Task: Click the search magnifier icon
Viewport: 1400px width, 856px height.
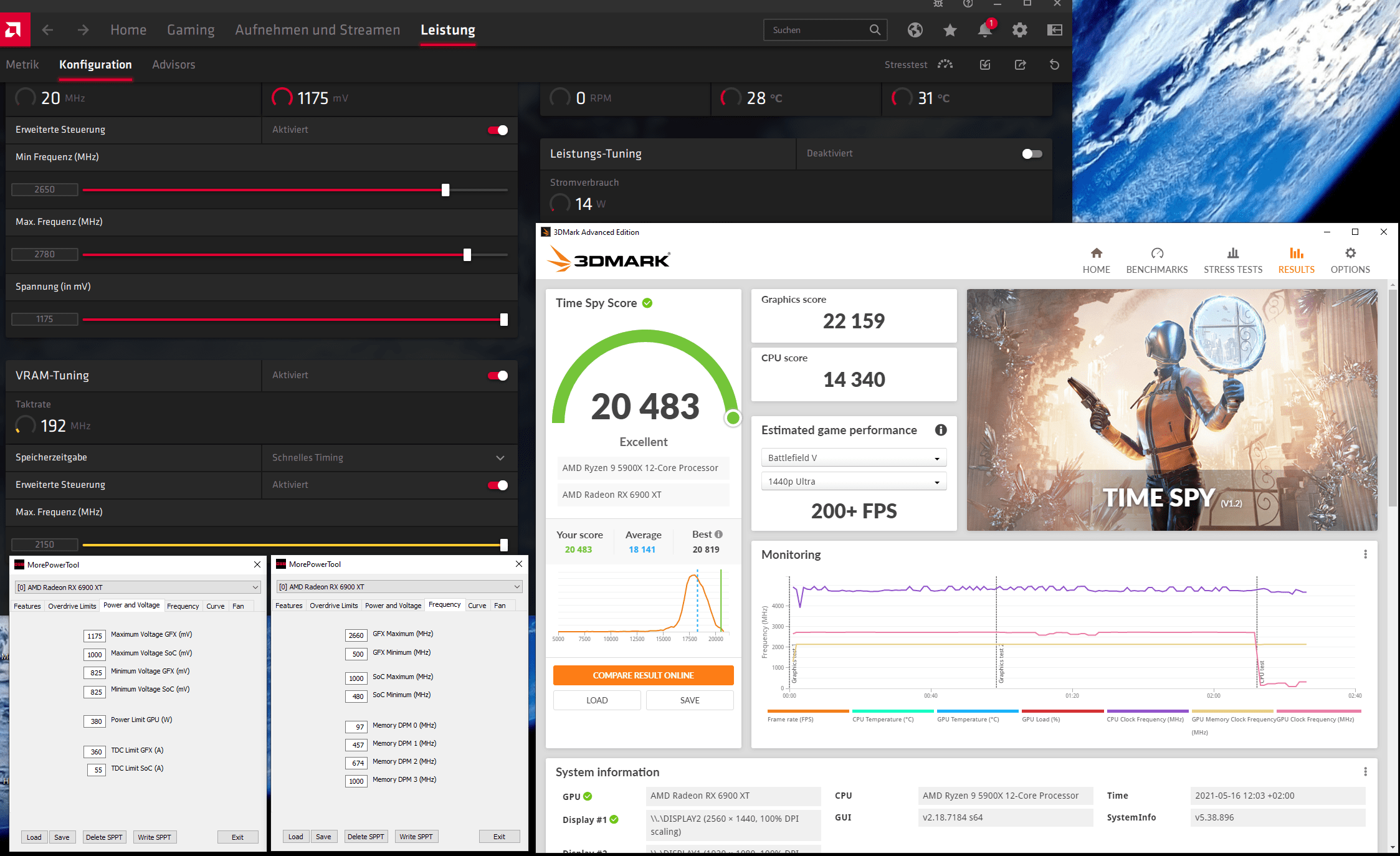Action: (x=875, y=29)
